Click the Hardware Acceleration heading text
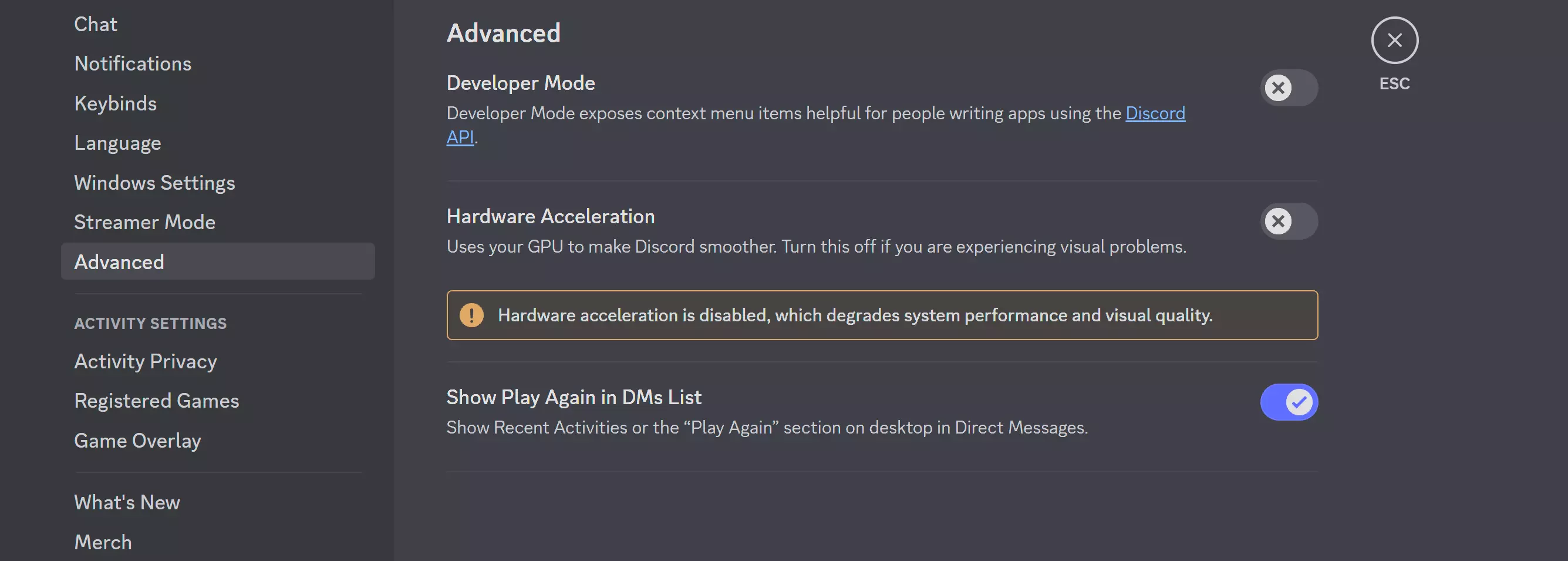This screenshot has width=1568, height=561. point(550,216)
